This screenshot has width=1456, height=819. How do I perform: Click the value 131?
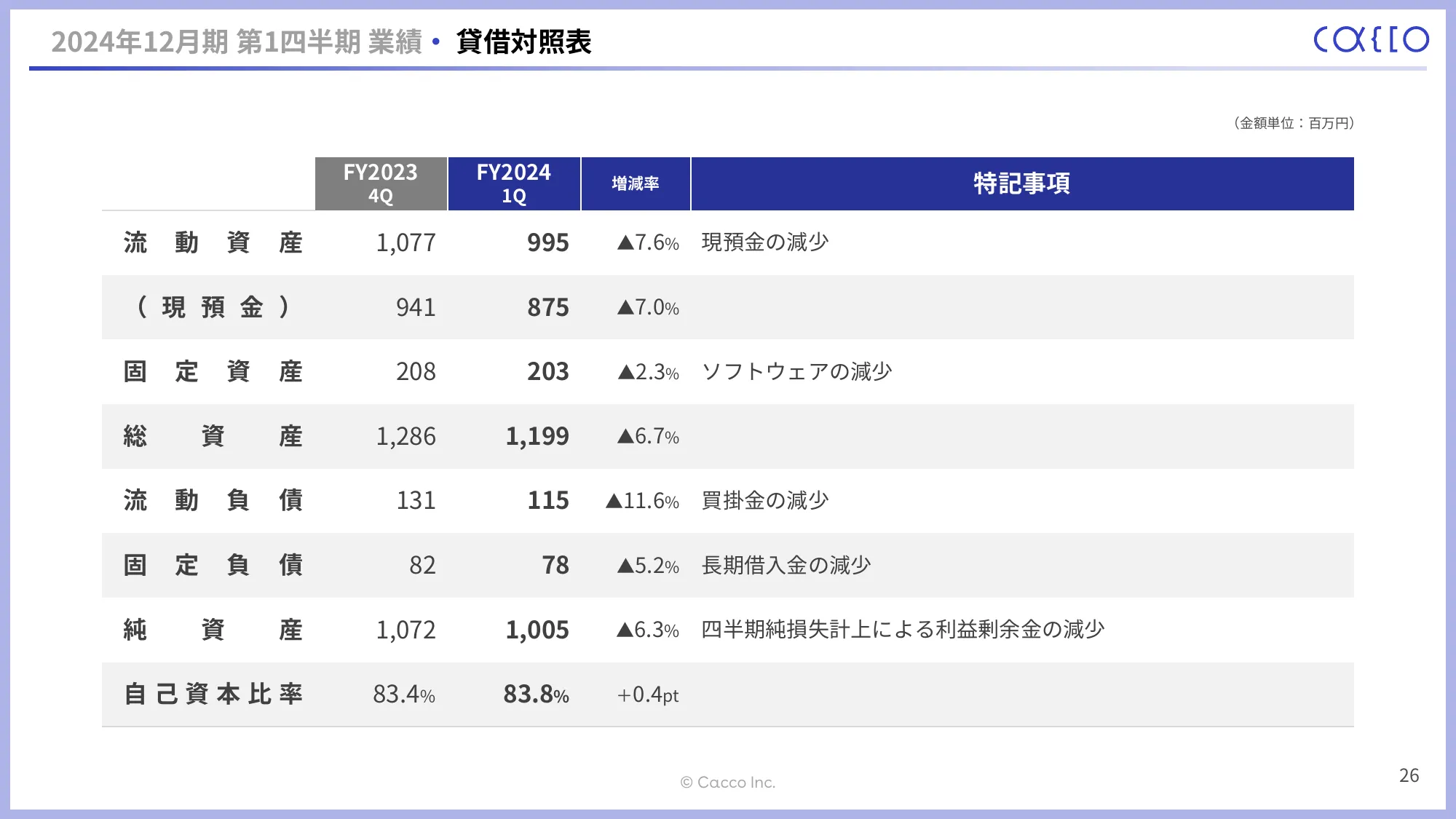point(416,500)
